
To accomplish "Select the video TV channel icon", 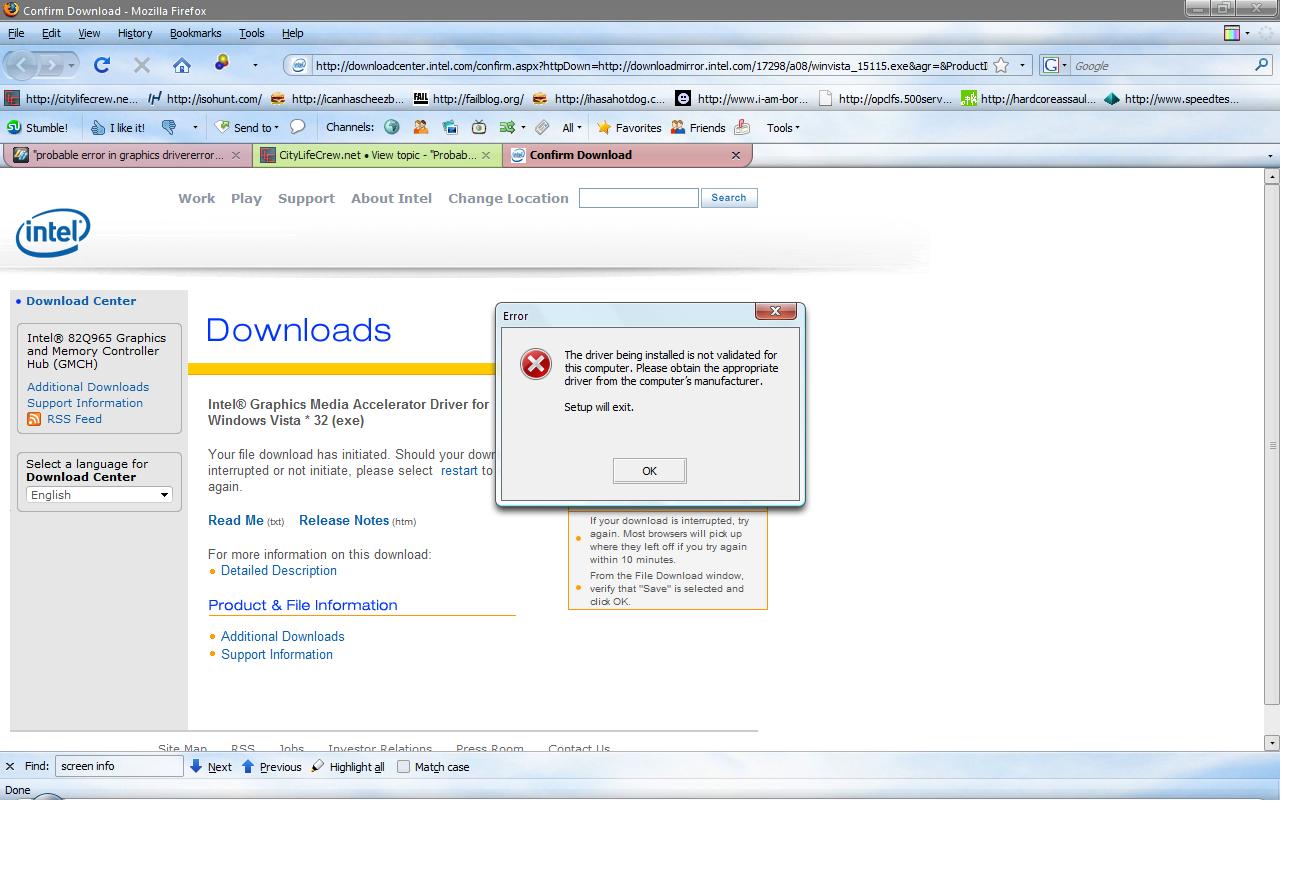I will [479, 128].
